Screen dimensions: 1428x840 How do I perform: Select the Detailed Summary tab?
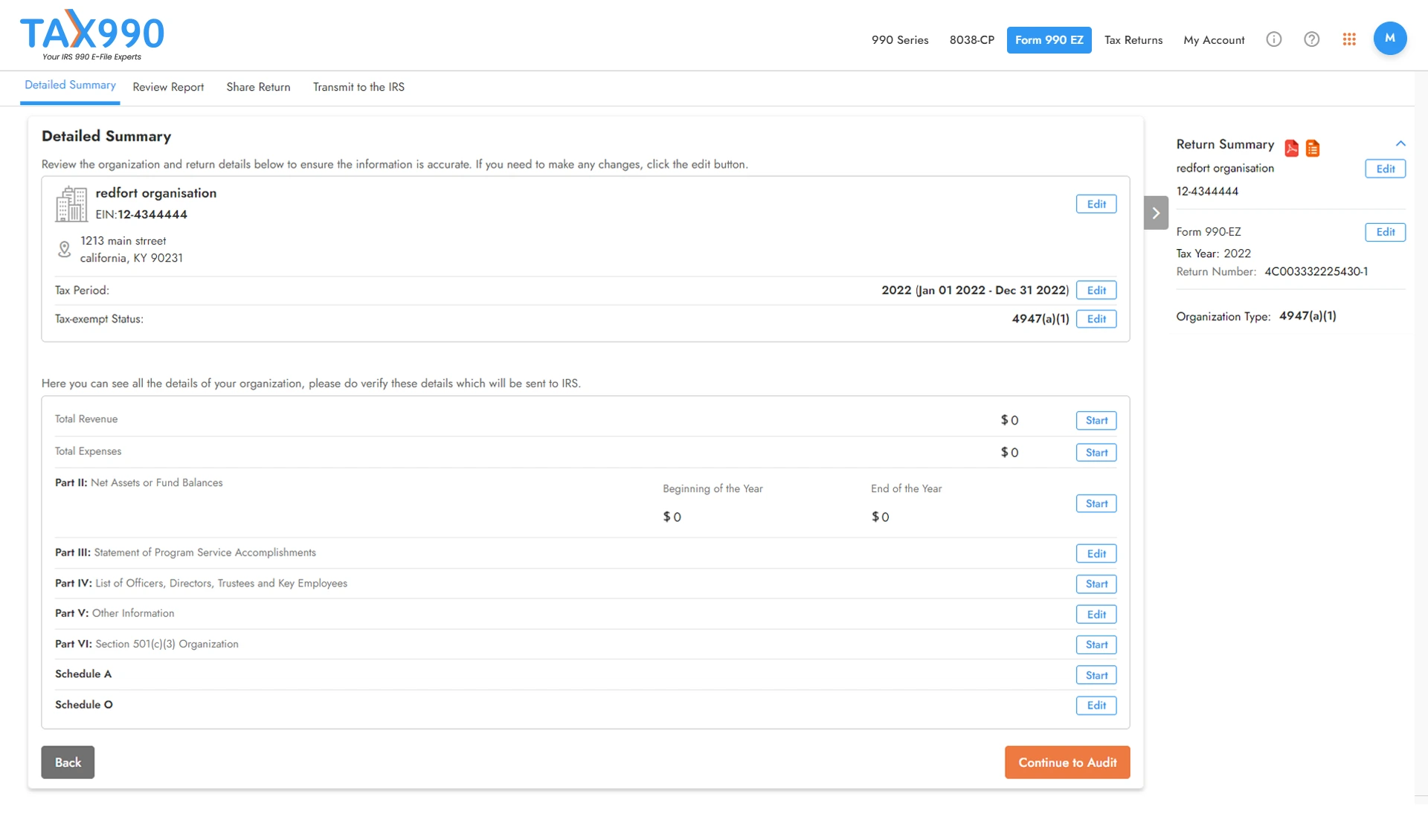(70, 86)
